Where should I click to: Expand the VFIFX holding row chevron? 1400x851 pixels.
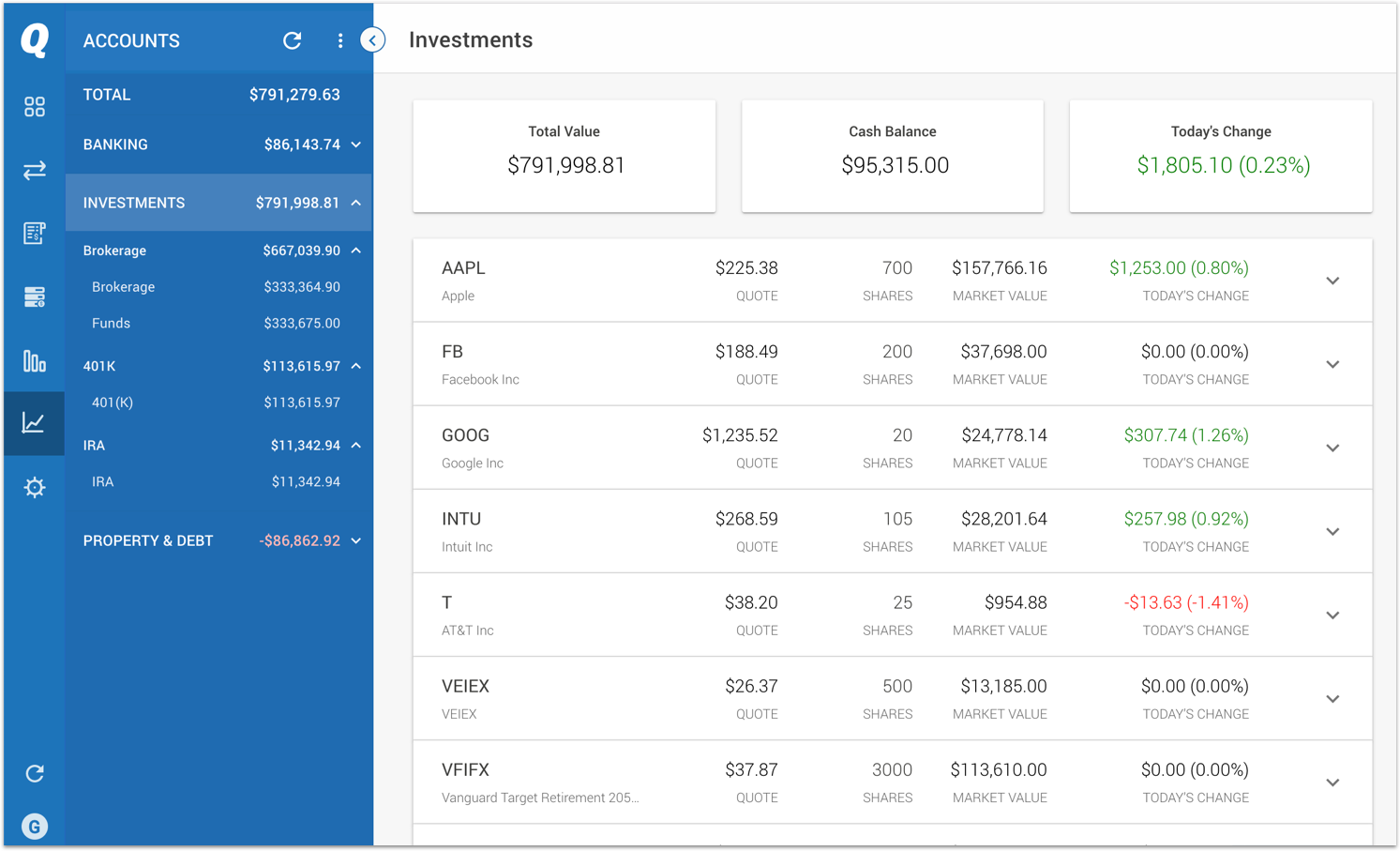tap(1332, 783)
